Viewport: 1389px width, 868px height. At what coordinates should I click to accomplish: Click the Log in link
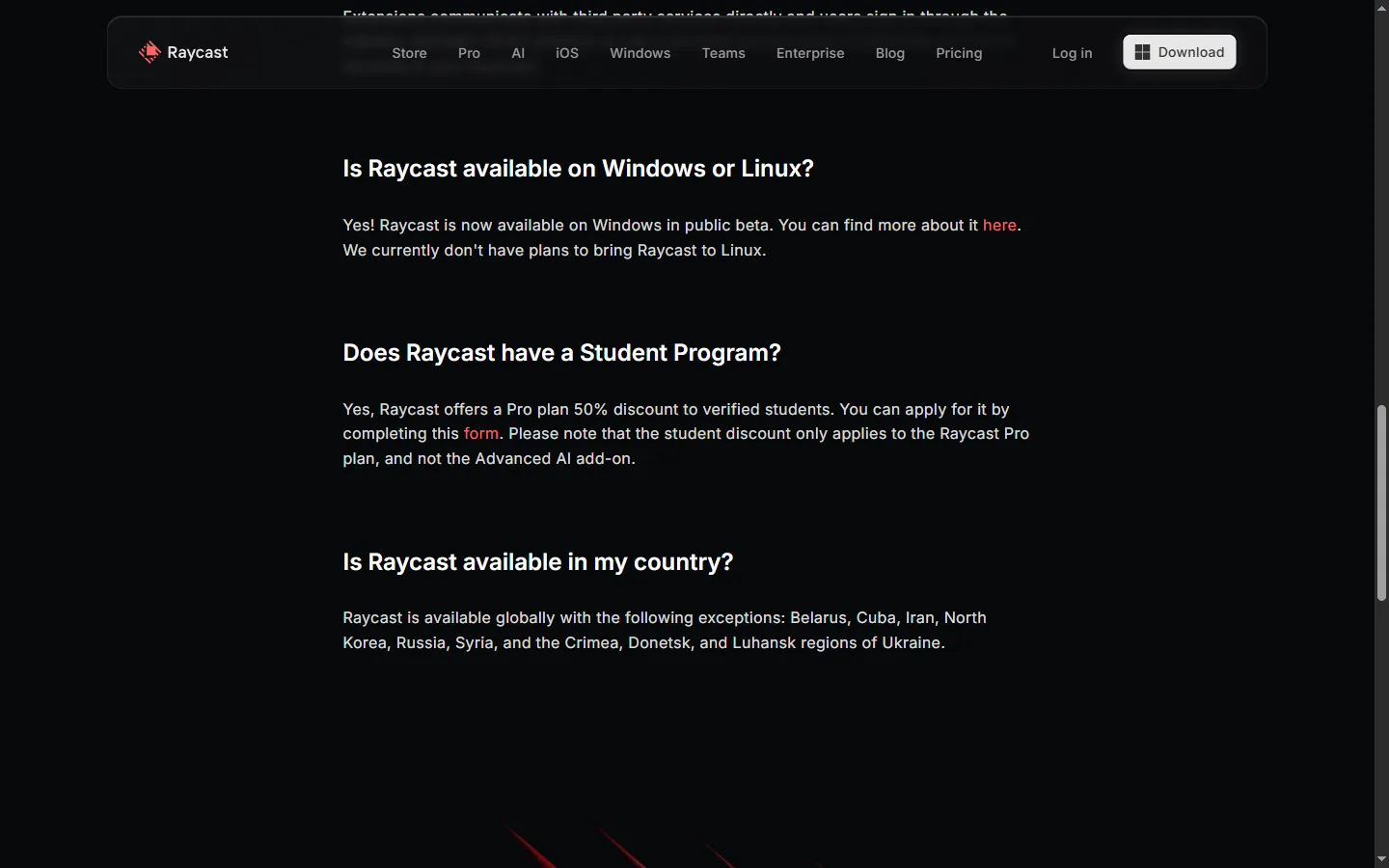1072,53
